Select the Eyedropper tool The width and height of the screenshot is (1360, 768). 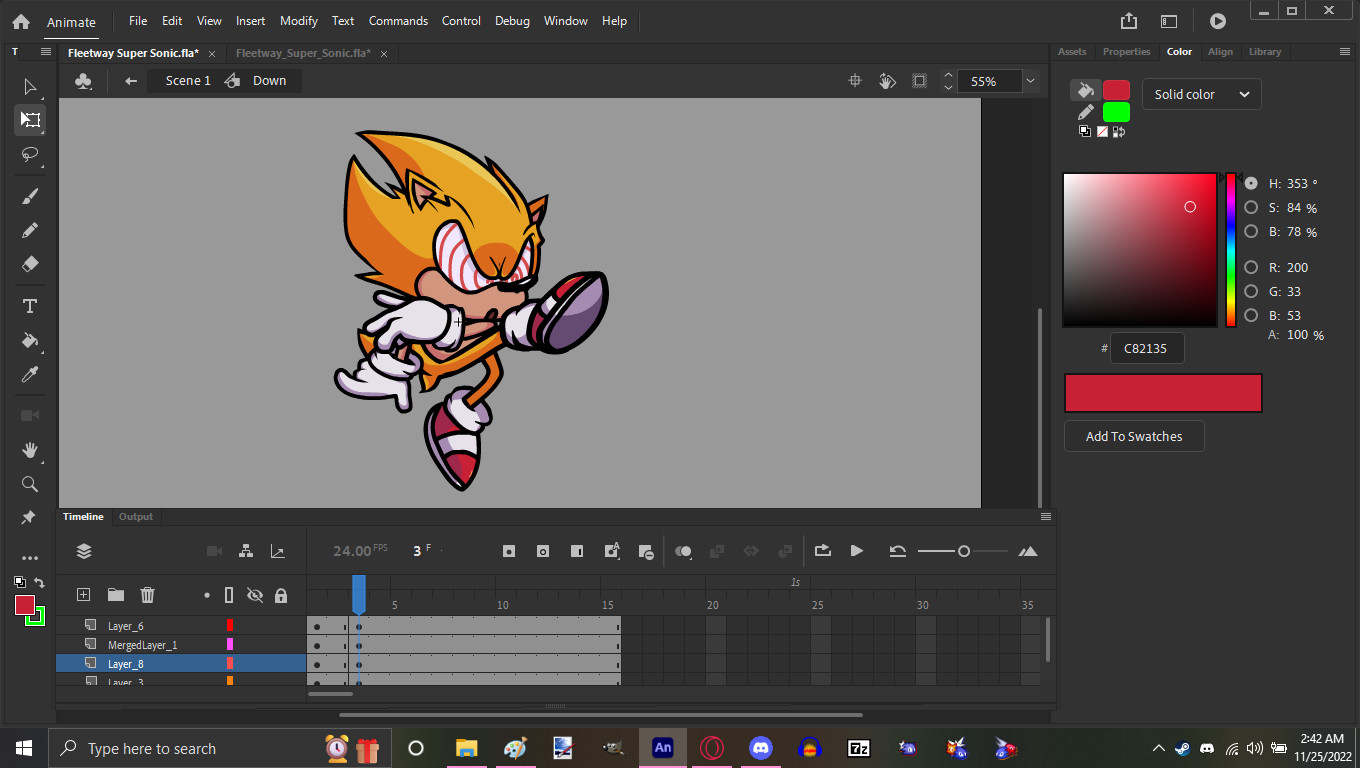[x=30, y=374]
